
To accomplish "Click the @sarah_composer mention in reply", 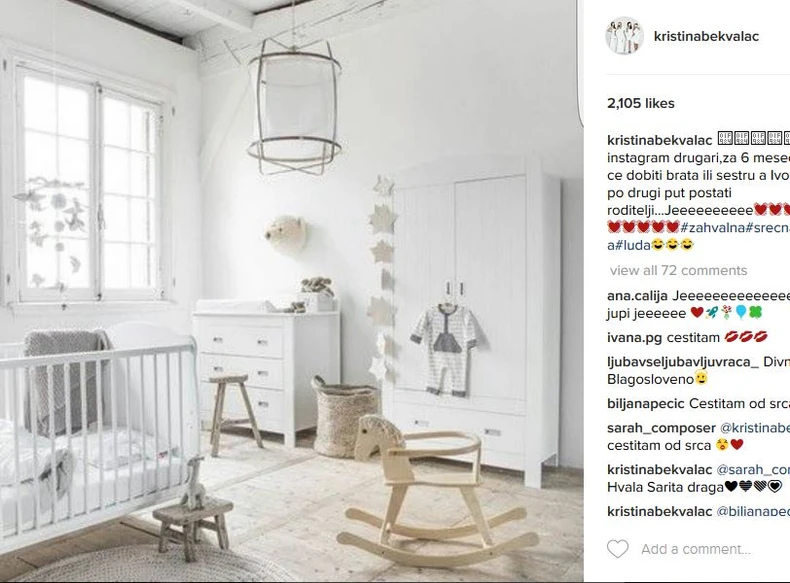I will point(753,470).
